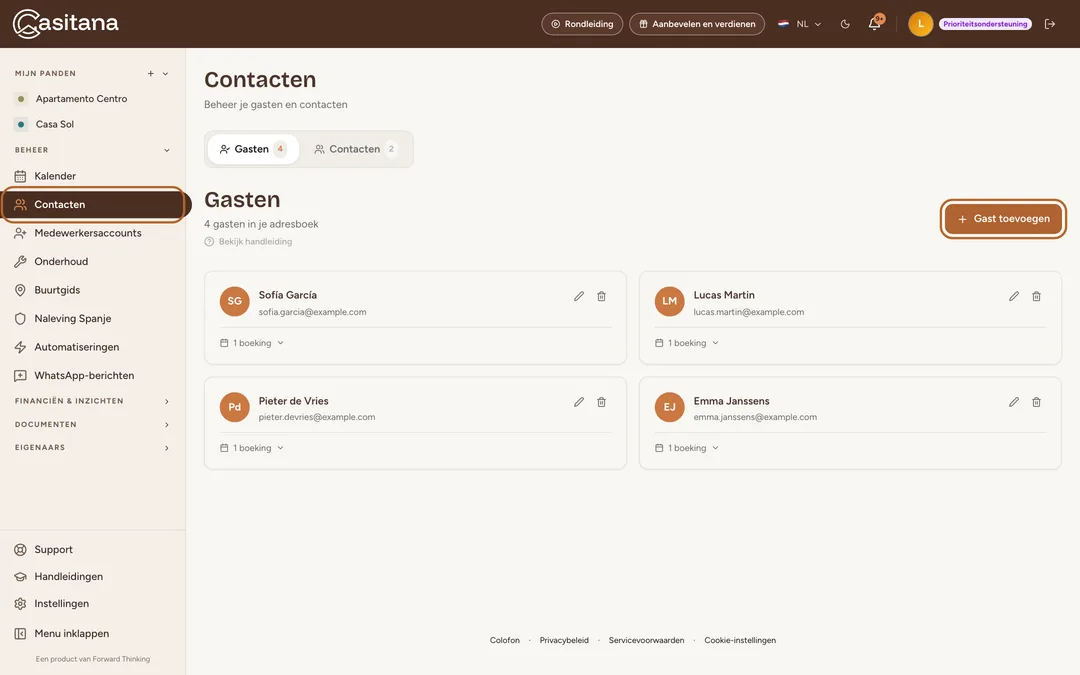The image size is (1080, 675).
Task: Expand Lucas Martin's 1 boeking
Action: click(687, 343)
